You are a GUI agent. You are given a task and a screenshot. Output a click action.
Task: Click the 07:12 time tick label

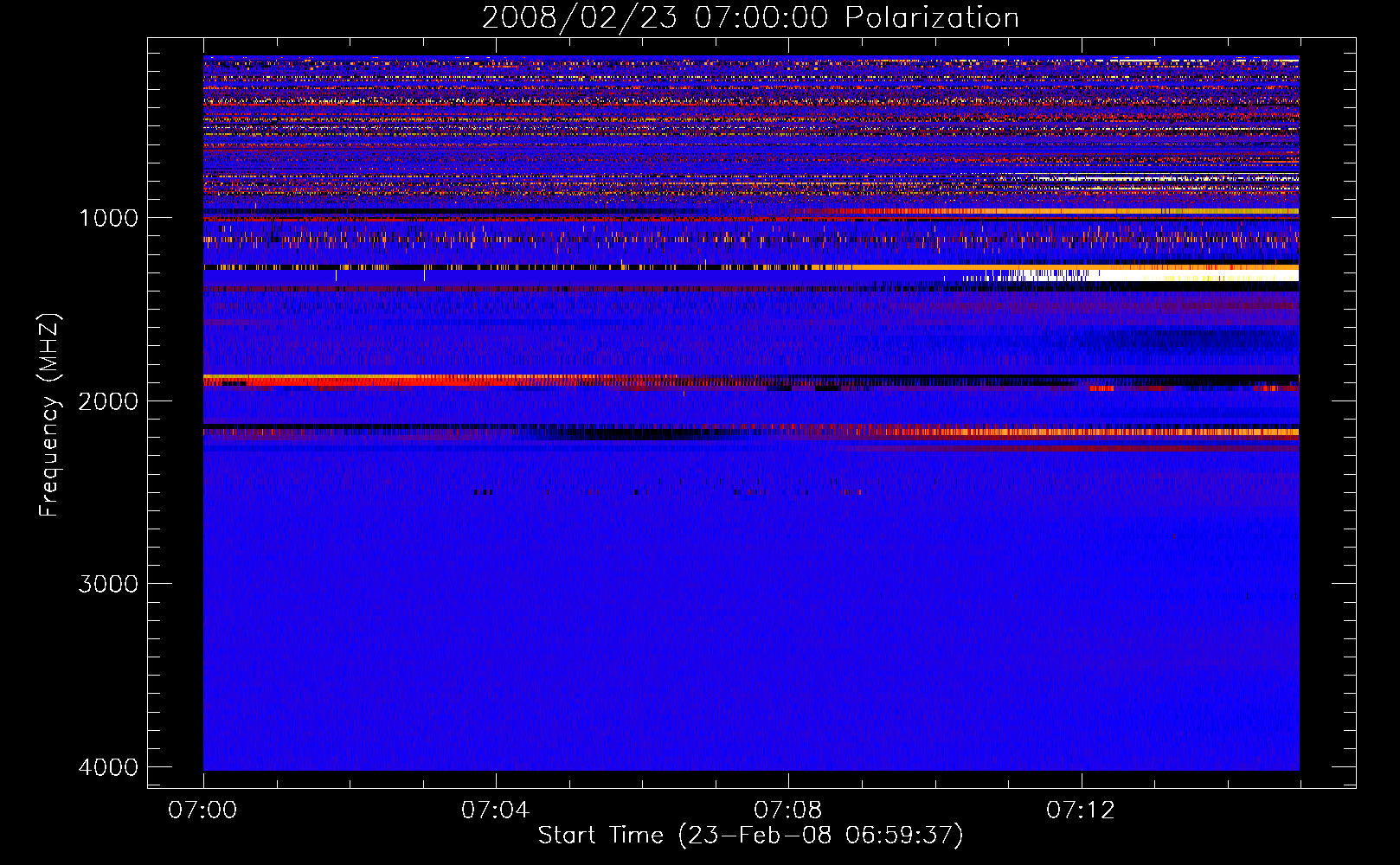[x=1081, y=811]
